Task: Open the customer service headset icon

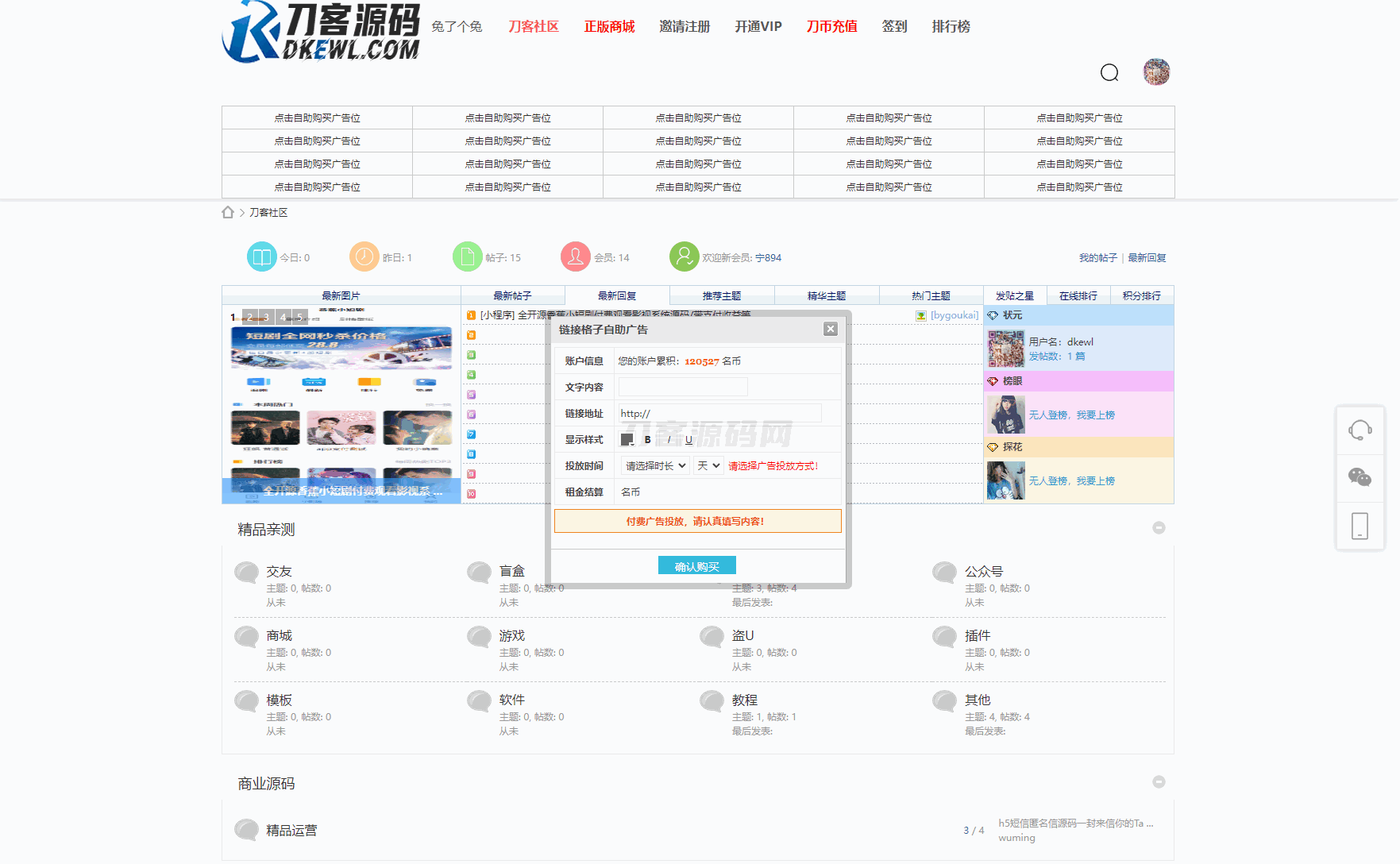Action: (x=1360, y=430)
